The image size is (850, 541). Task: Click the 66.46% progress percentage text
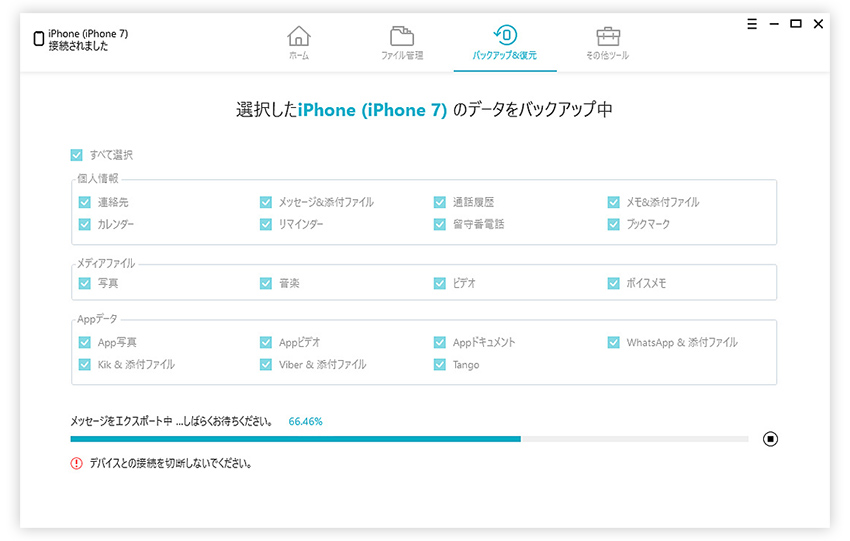305,421
